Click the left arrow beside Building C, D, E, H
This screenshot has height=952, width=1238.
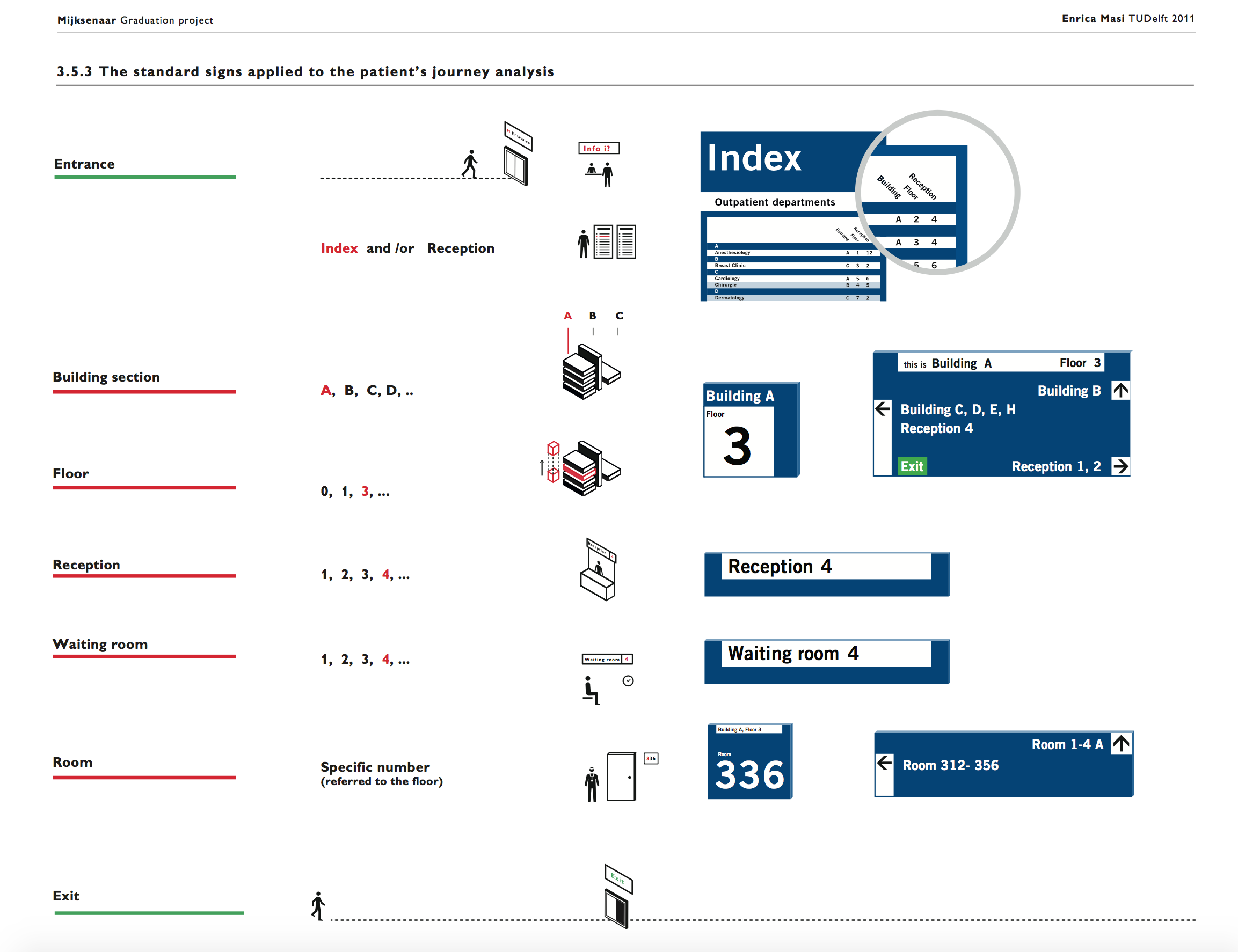pyautogui.click(x=883, y=408)
